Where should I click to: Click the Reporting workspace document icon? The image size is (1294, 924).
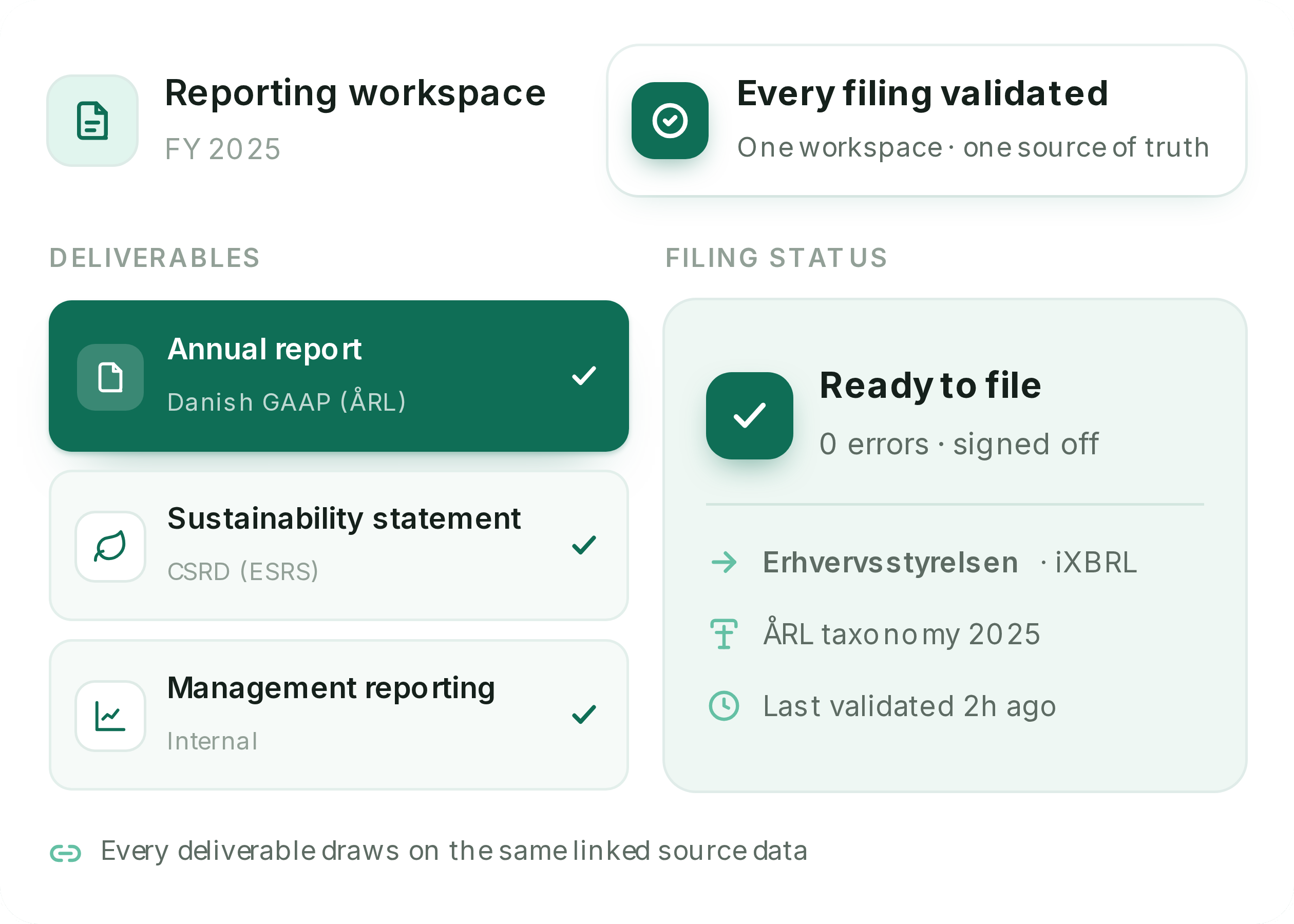point(92,121)
